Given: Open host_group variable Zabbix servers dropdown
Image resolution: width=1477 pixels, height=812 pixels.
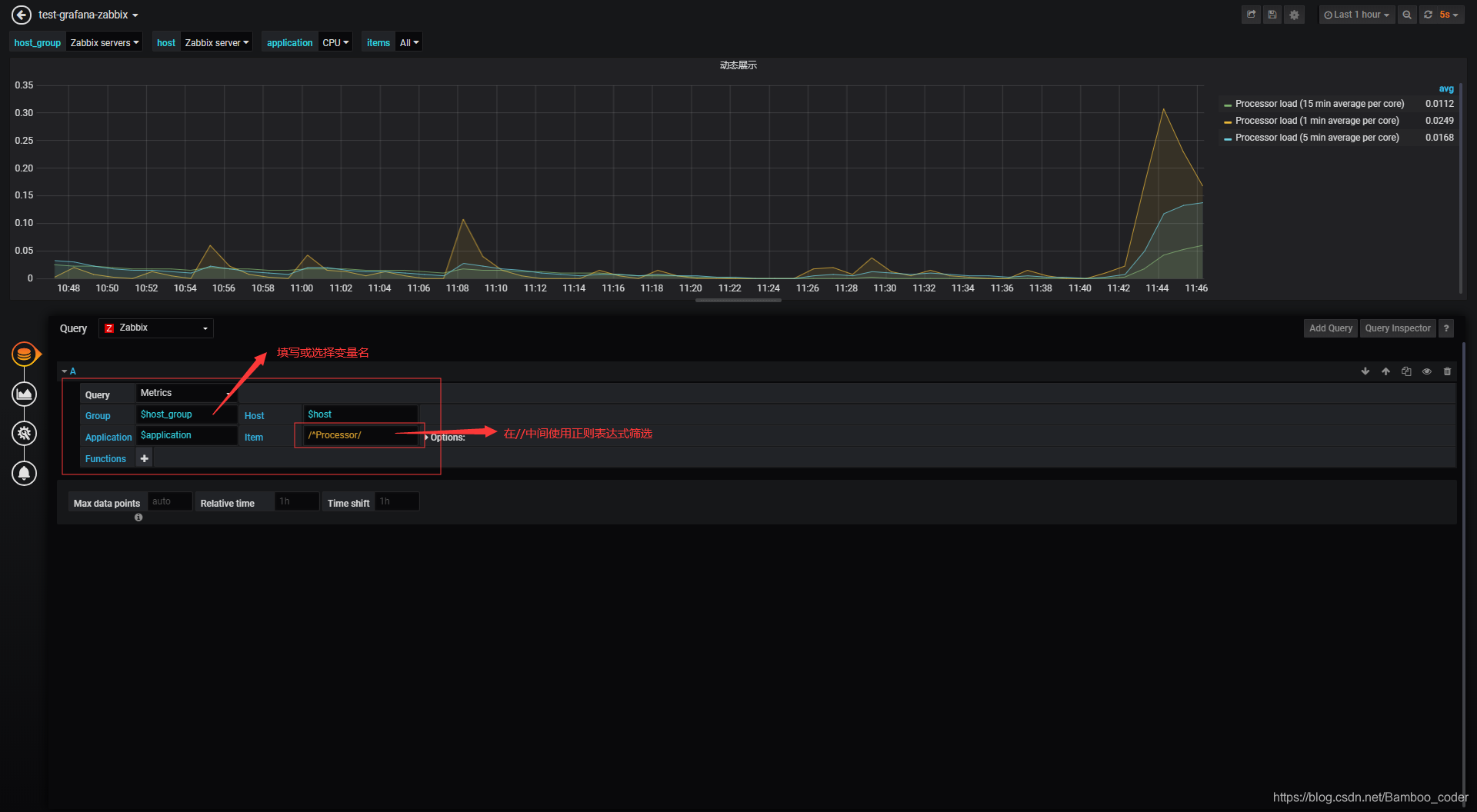Looking at the screenshot, I should pos(105,42).
